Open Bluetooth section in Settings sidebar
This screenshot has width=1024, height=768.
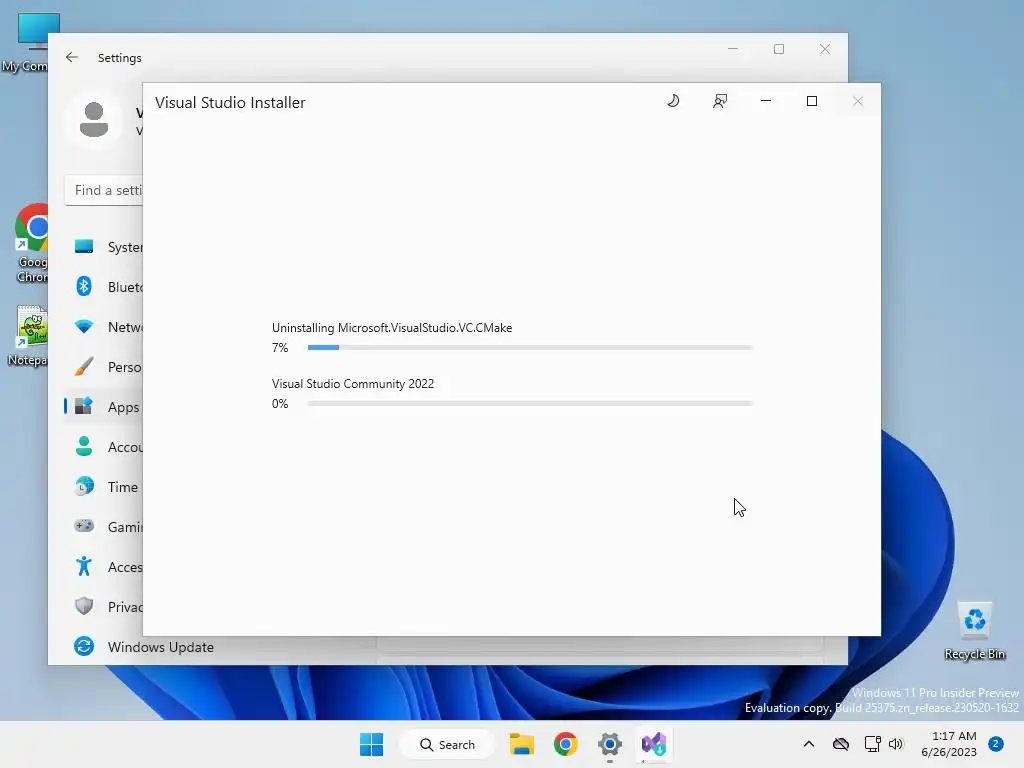104,287
